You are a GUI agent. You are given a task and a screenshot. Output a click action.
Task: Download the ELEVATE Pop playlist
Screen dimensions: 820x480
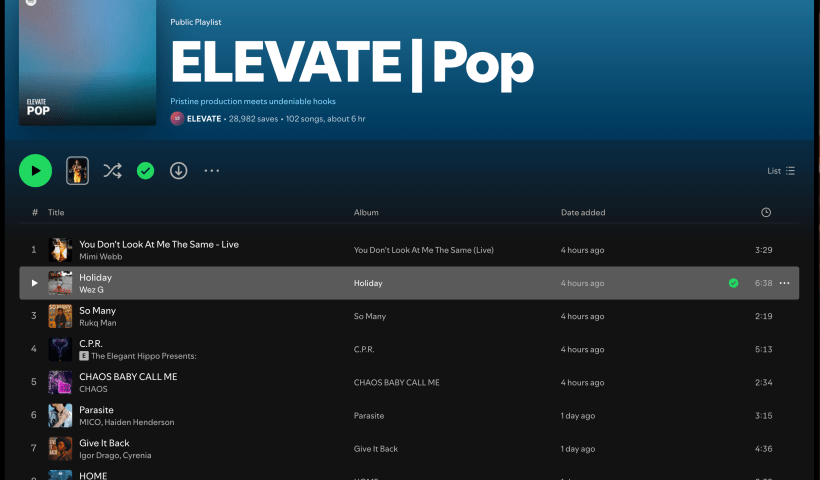click(178, 171)
